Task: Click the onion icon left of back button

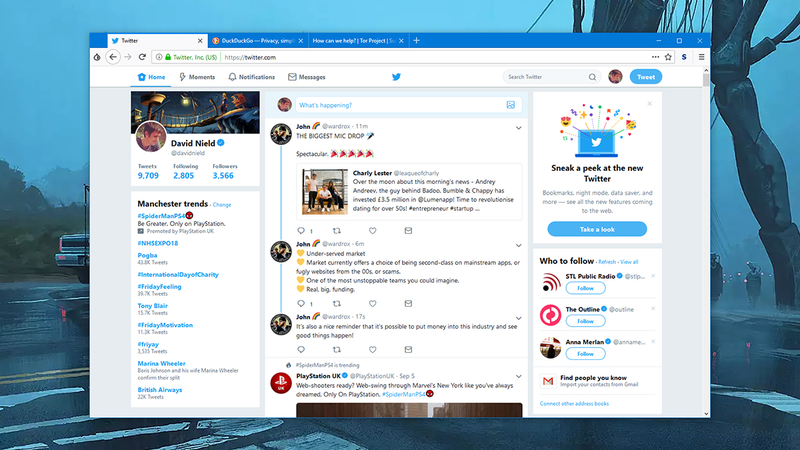Action: tap(97, 57)
